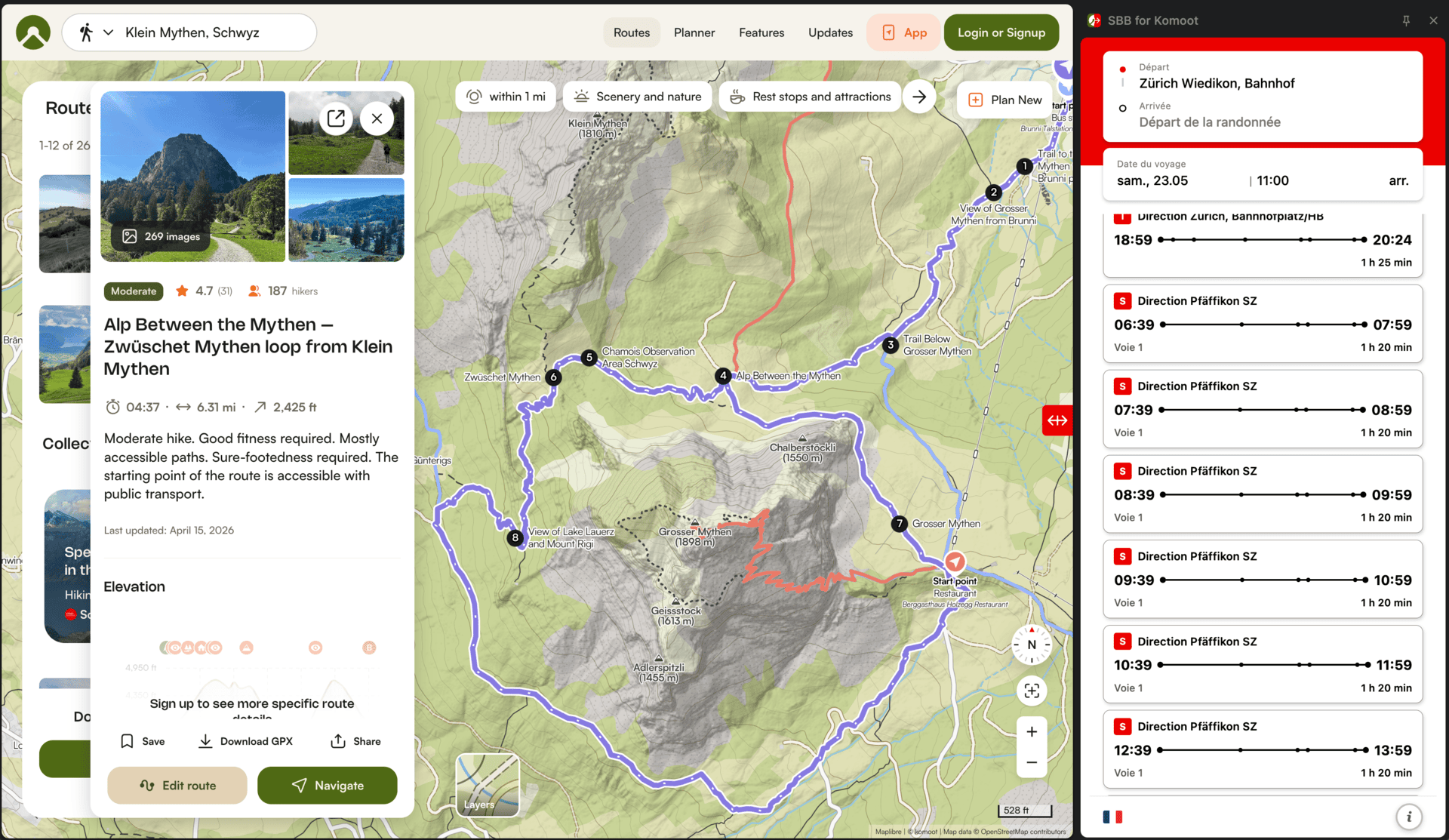Select waypoint 5 Chamois Observation Area
The width and height of the screenshot is (1449, 840).
pos(589,357)
